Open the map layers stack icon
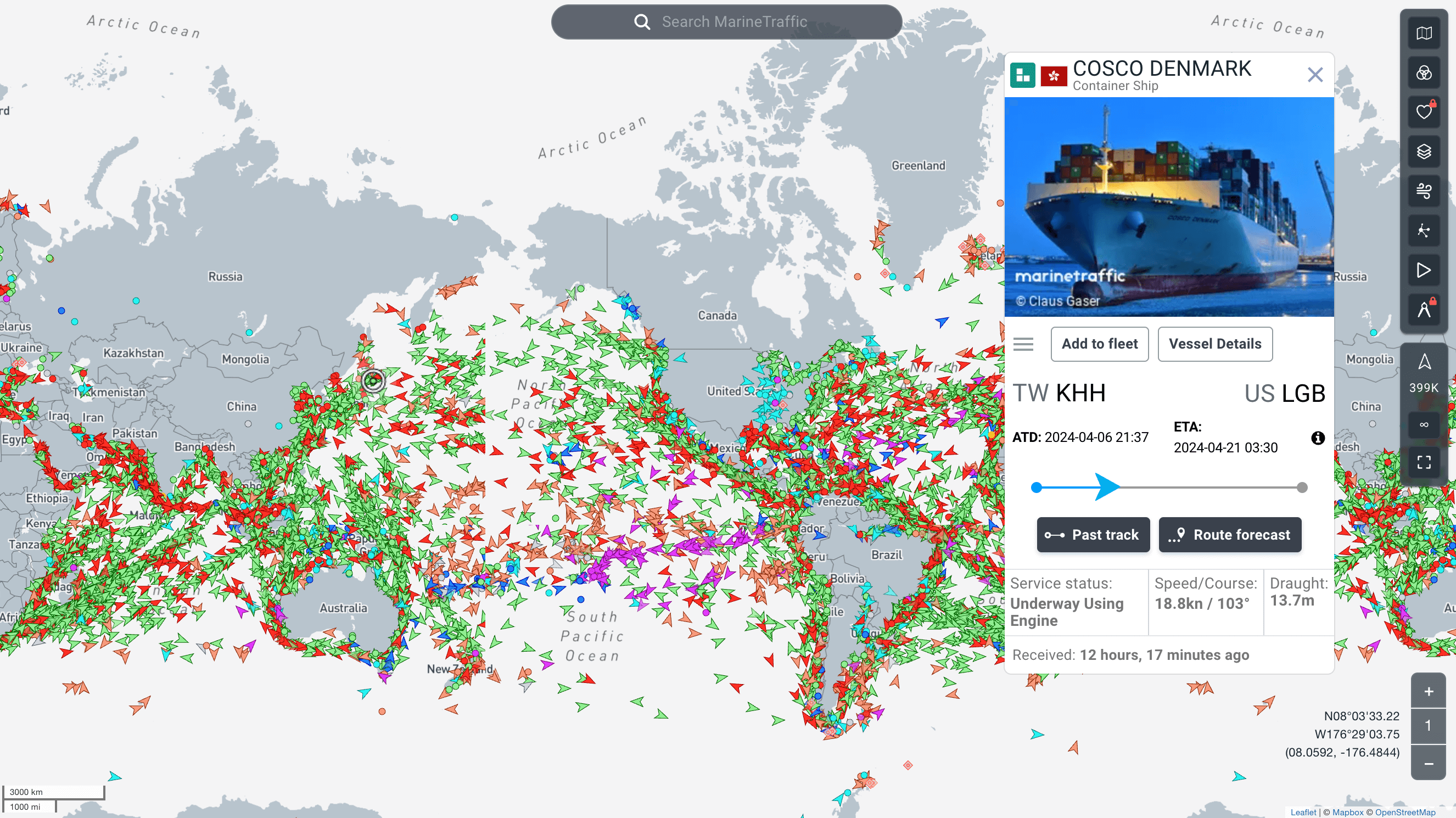The image size is (1456, 818). pos(1424,152)
